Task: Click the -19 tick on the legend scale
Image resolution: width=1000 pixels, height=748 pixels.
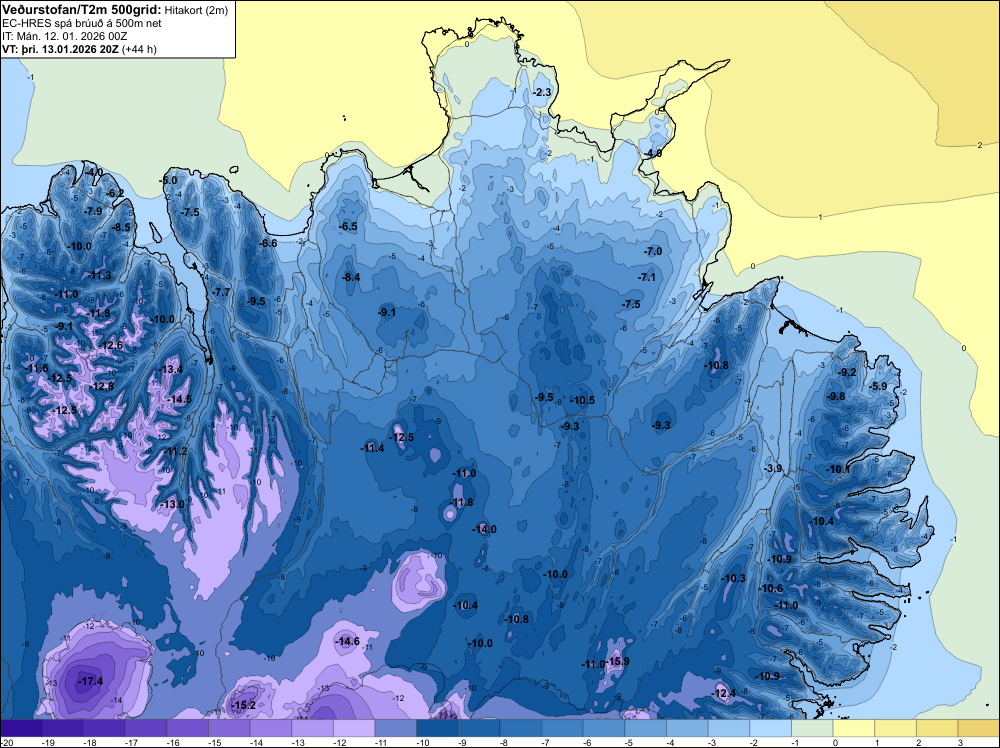Action: (47, 742)
